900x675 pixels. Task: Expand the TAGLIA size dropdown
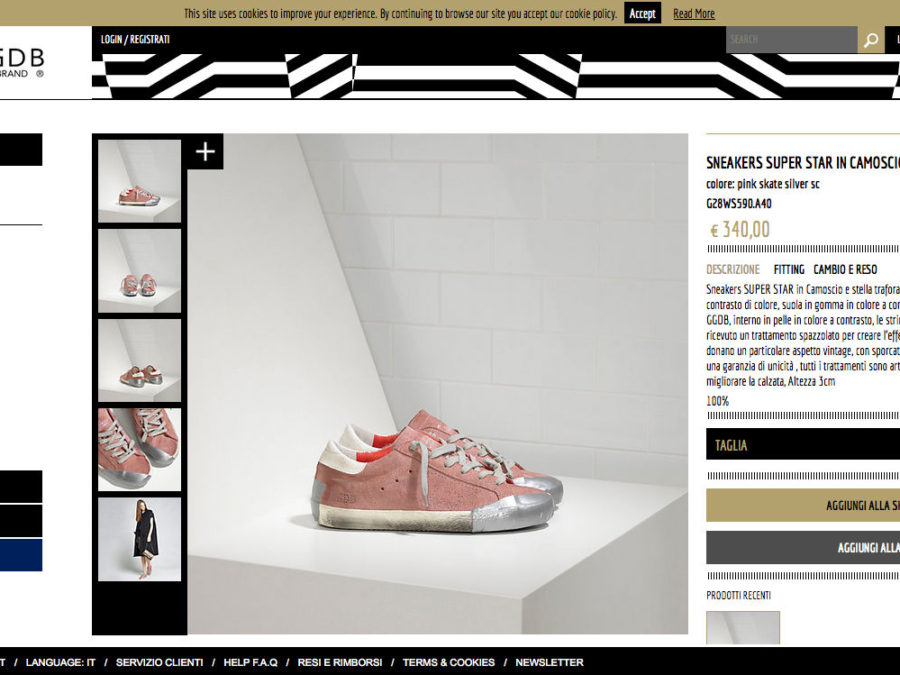802,445
